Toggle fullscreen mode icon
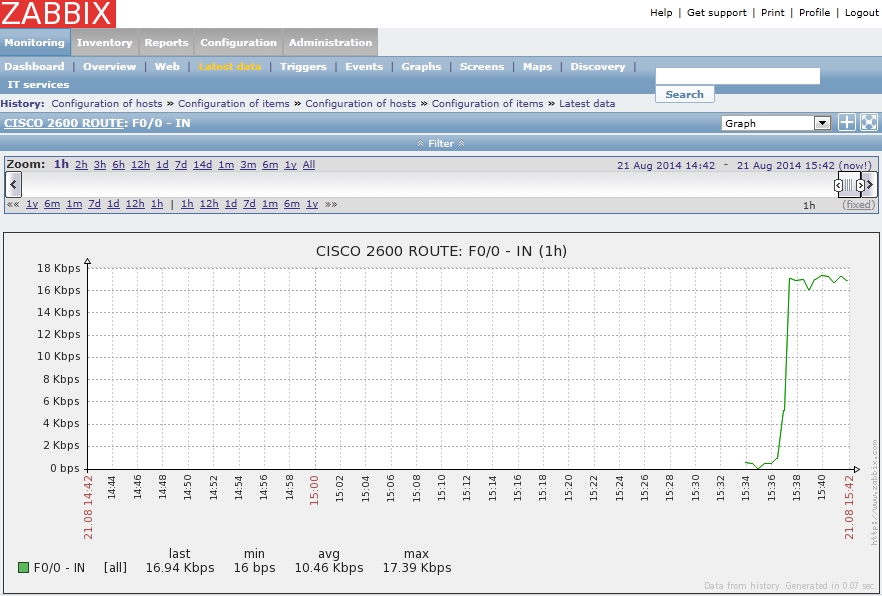Image resolution: width=882 pixels, height=596 pixels. tap(869, 123)
